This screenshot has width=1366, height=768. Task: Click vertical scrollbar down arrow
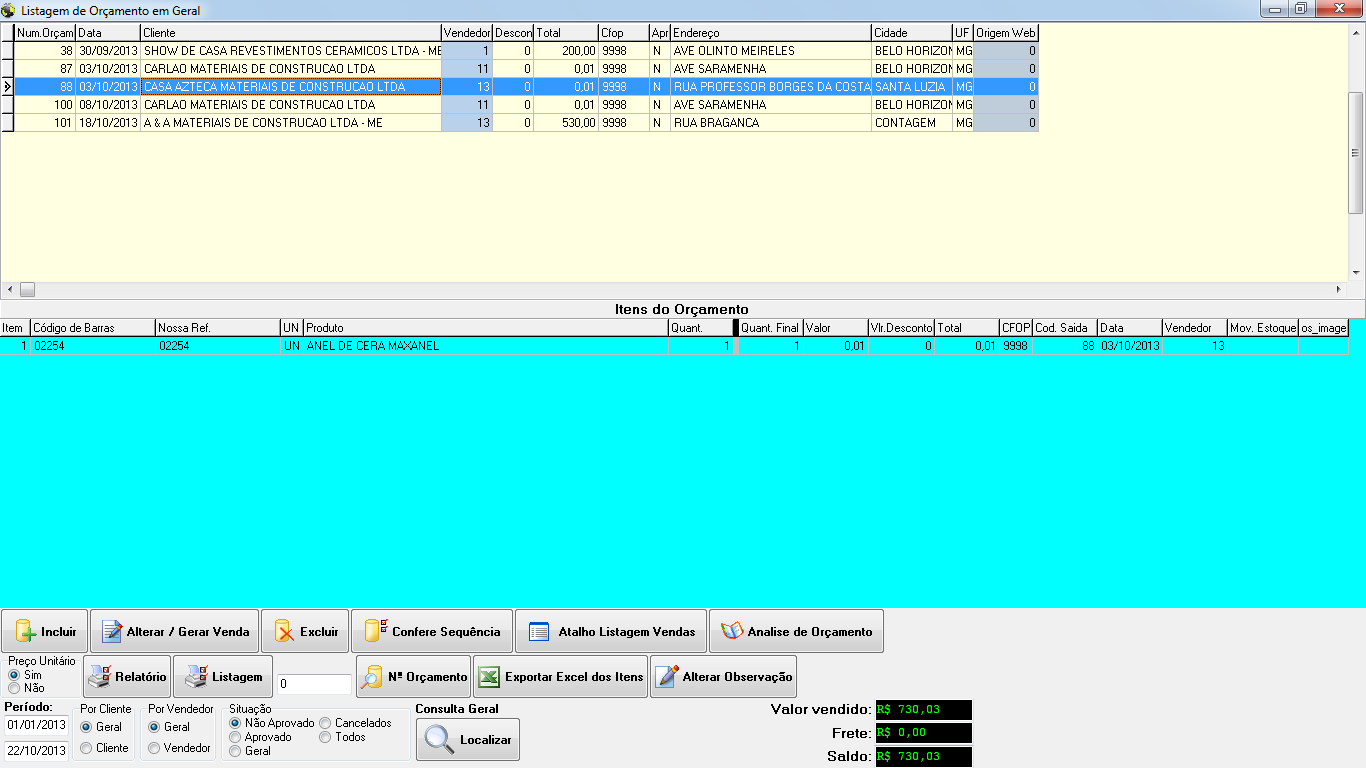click(1356, 273)
